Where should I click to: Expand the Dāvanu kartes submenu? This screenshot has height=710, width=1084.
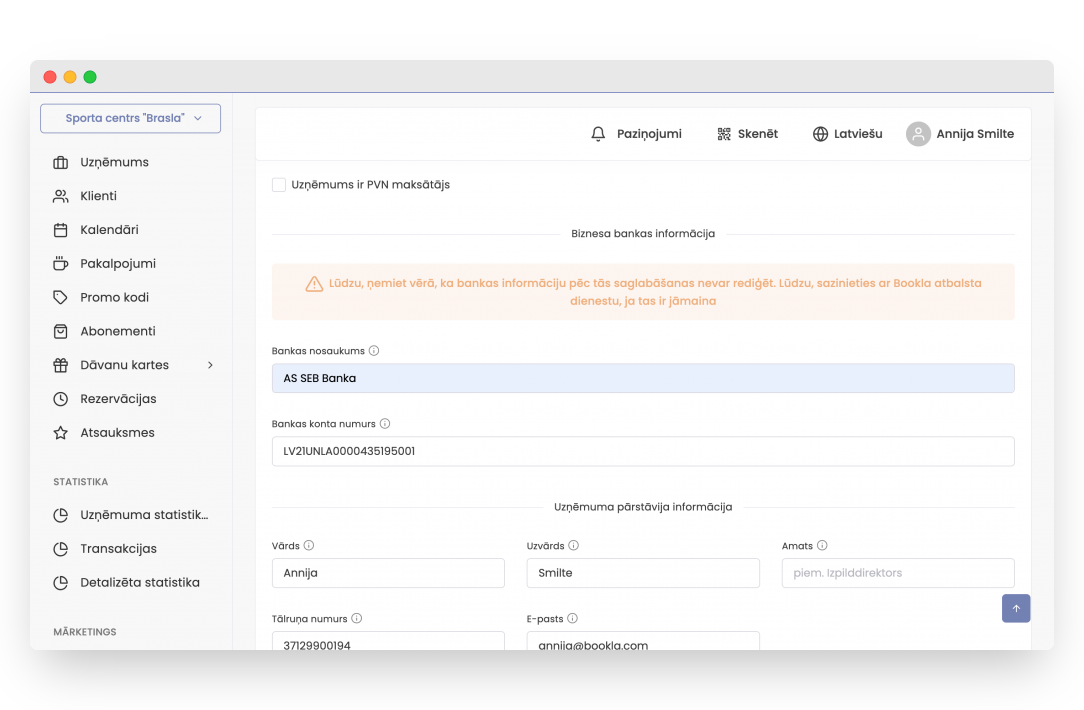click(x=210, y=365)
